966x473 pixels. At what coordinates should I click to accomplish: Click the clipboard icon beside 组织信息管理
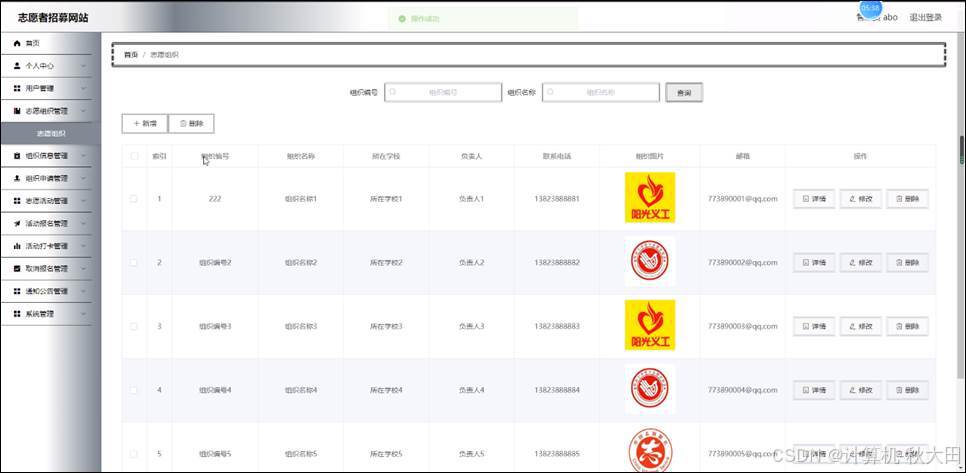[17, 156]
